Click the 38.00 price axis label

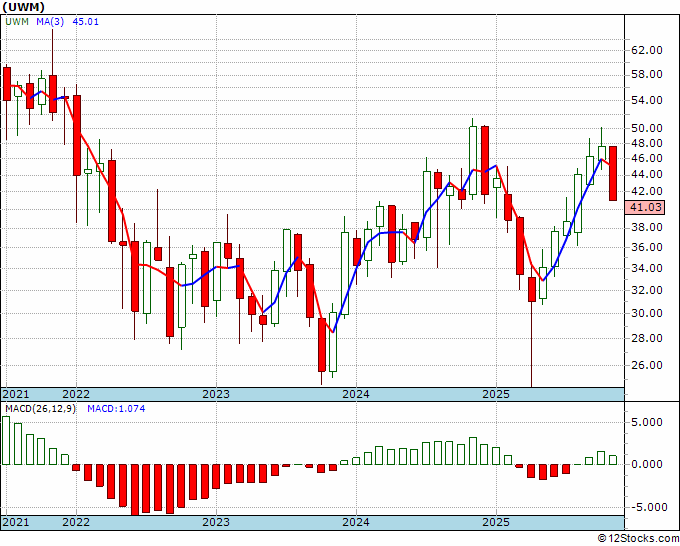point(647,228)
